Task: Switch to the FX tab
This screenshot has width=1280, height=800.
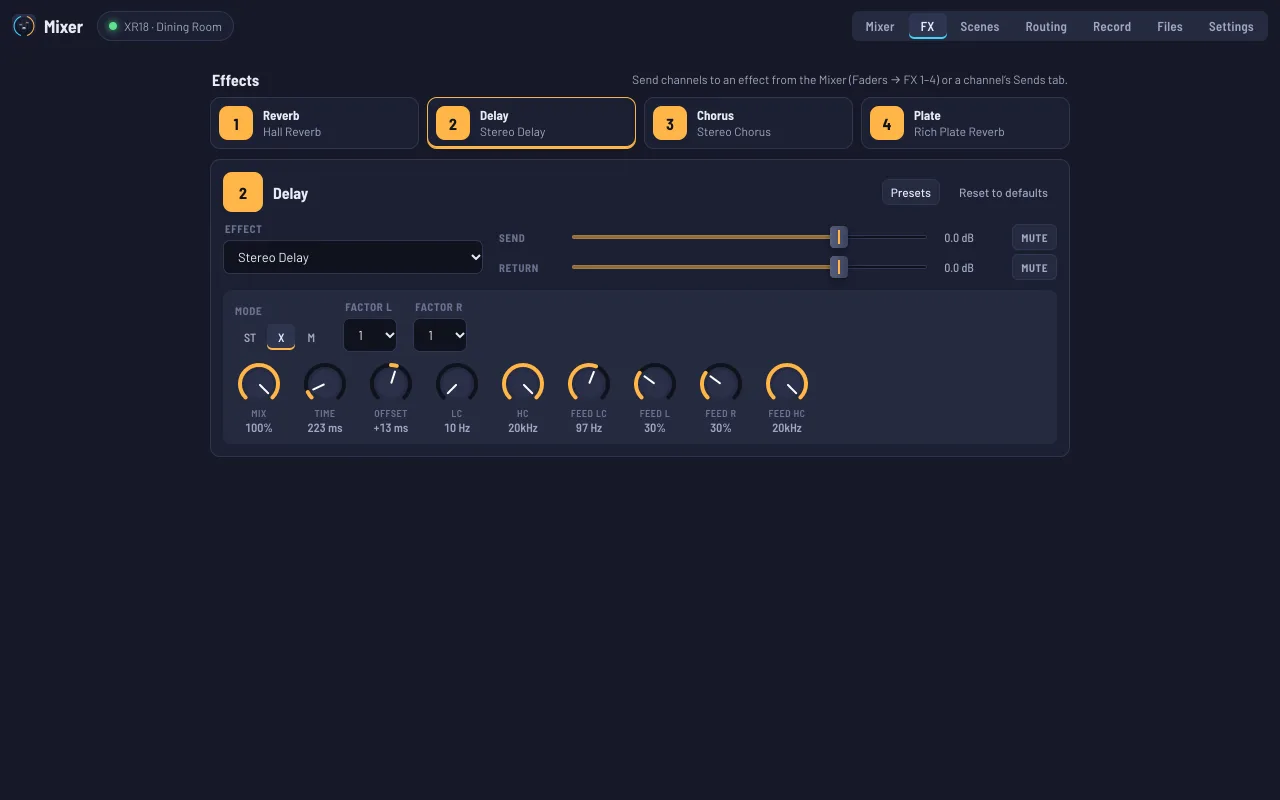Action: tap(928, 27)
